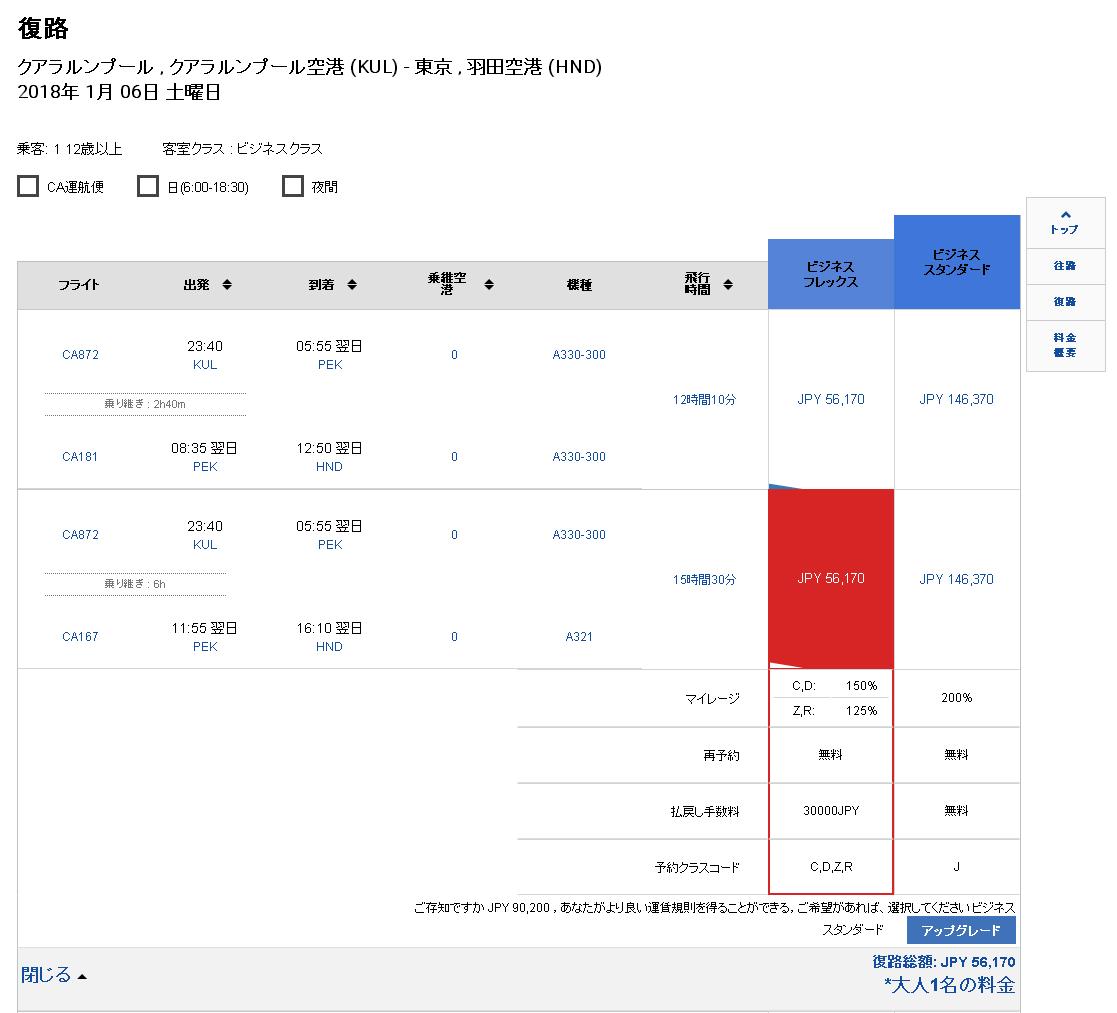Click the 16:10 翌日 arrival time

[x=329, y=628]
